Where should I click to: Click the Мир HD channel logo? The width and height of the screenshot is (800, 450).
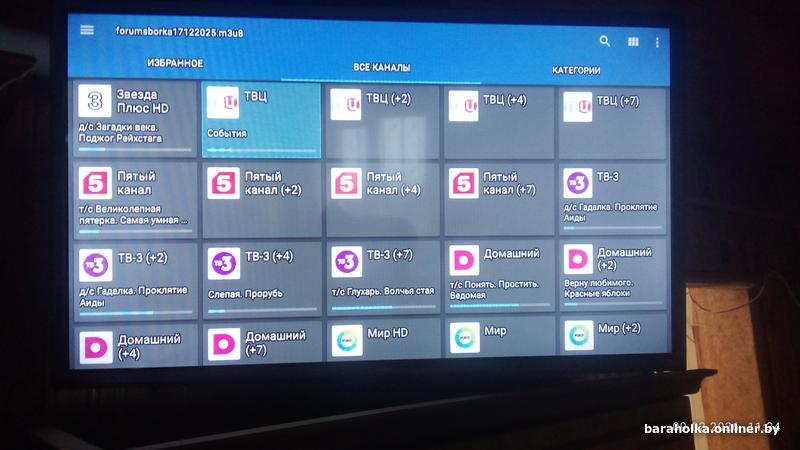[347, 340]
